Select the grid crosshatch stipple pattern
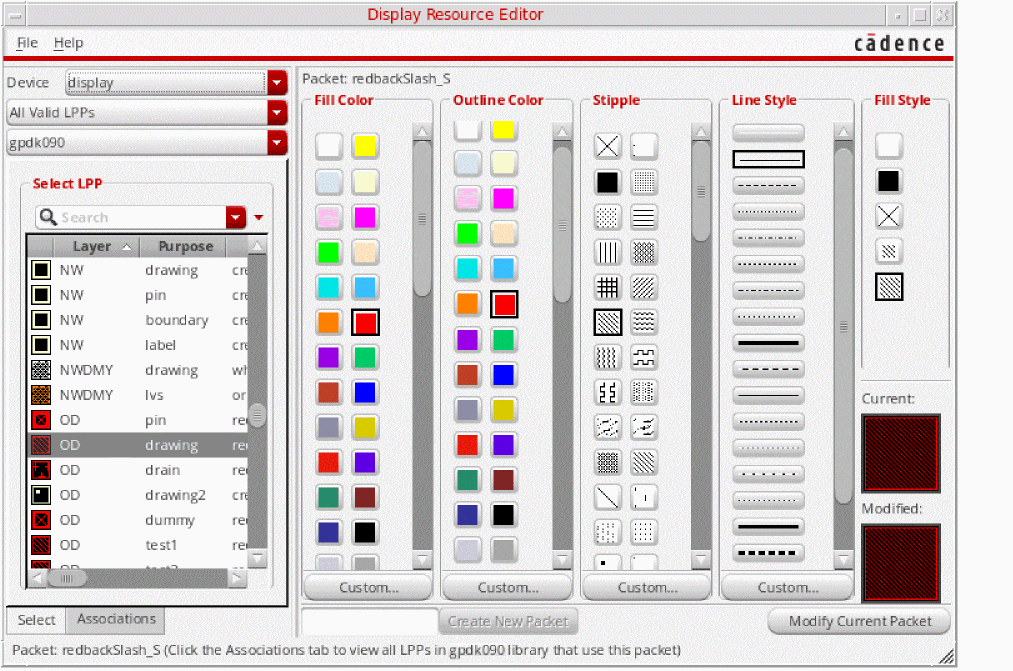The image size is (1013, 671). pyautogui.click(x=607, y=287)
